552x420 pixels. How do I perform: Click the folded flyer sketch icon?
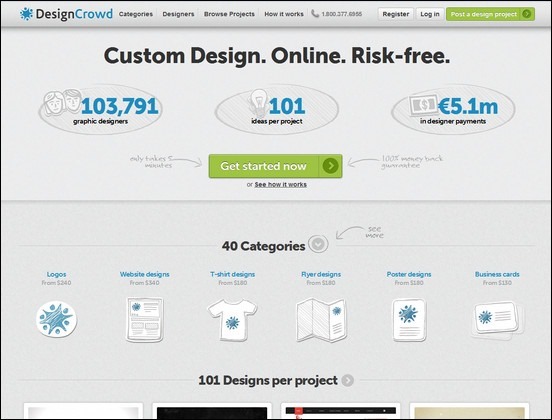point(321,320)
